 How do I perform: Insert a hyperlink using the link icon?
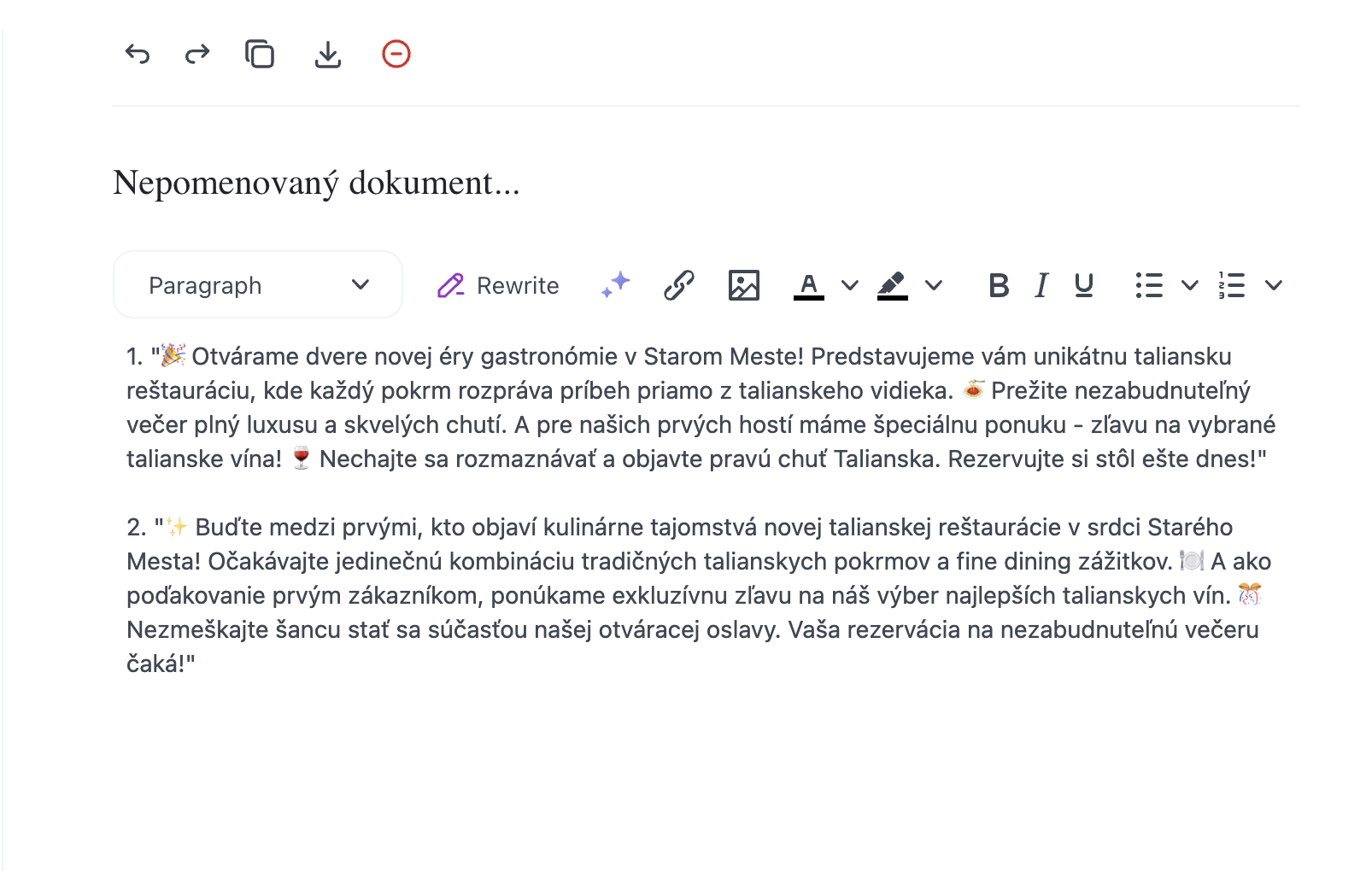click(679, 285)
